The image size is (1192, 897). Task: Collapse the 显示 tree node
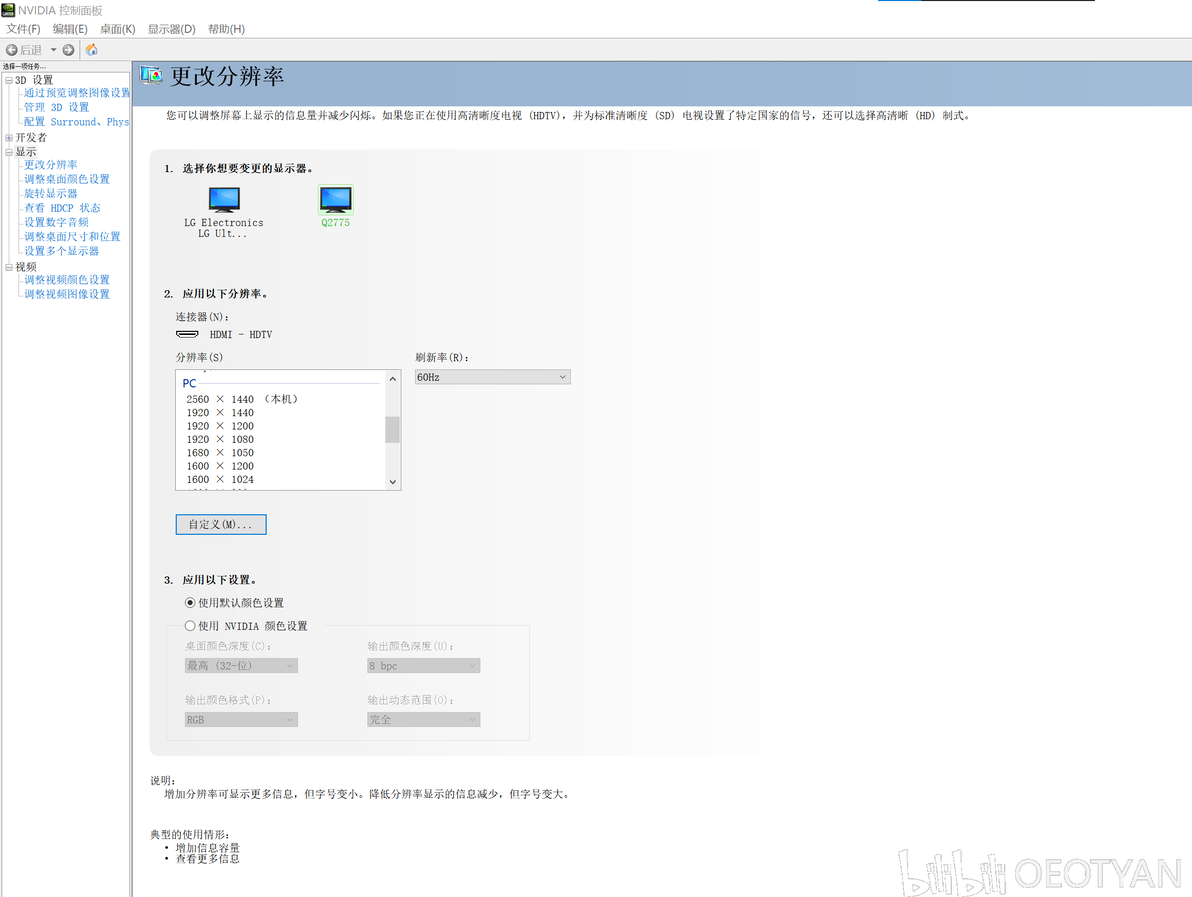point(9,152)
